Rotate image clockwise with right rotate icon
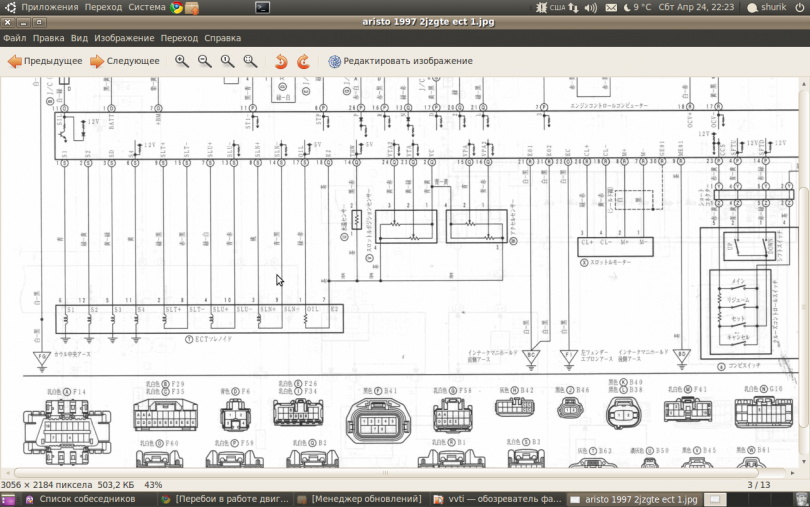Image resolution: width=810 pixels, height=507 pixels. (304, 61)
